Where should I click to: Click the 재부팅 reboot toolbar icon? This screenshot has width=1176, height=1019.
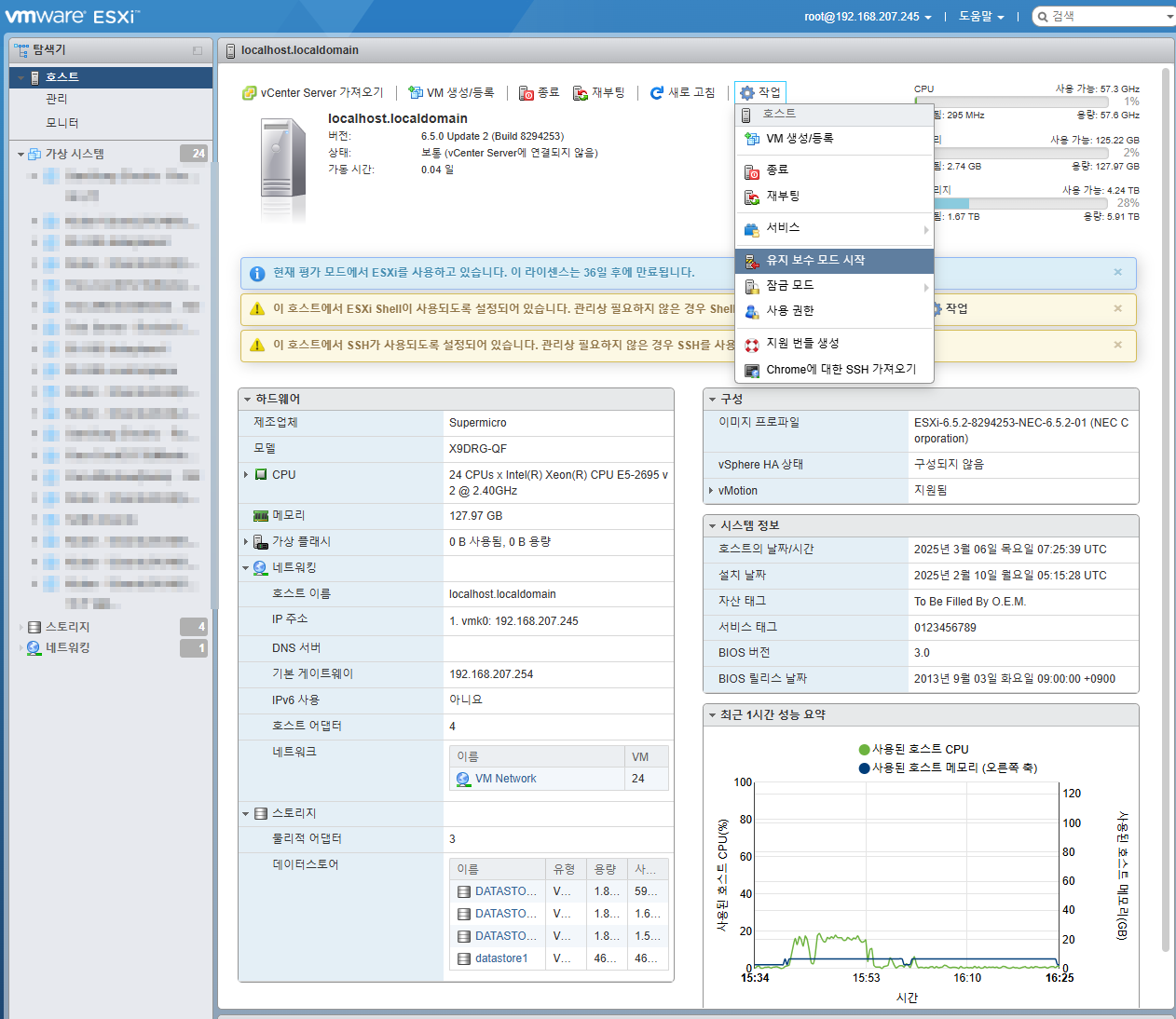pos(581,93)
